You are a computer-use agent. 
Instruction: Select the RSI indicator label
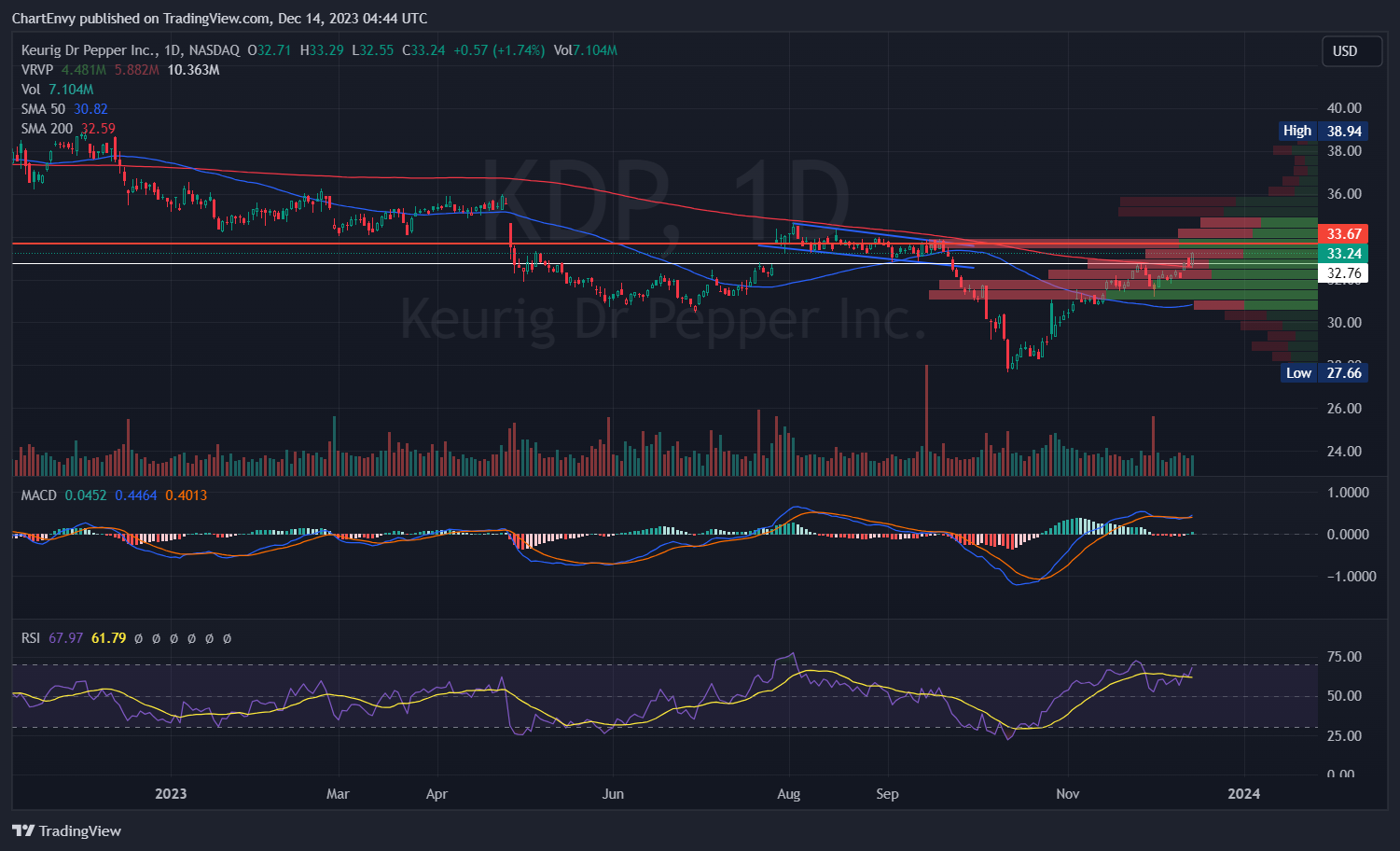pos(31,638)
